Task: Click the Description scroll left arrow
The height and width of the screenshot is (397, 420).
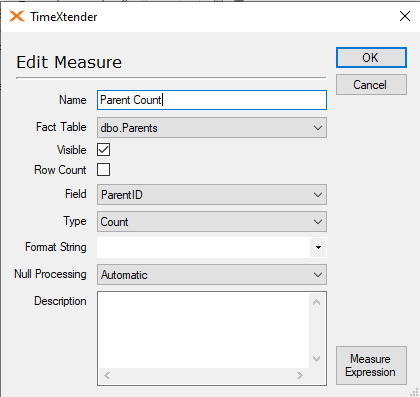Action: pyautogui.click(x=107, y=376)
